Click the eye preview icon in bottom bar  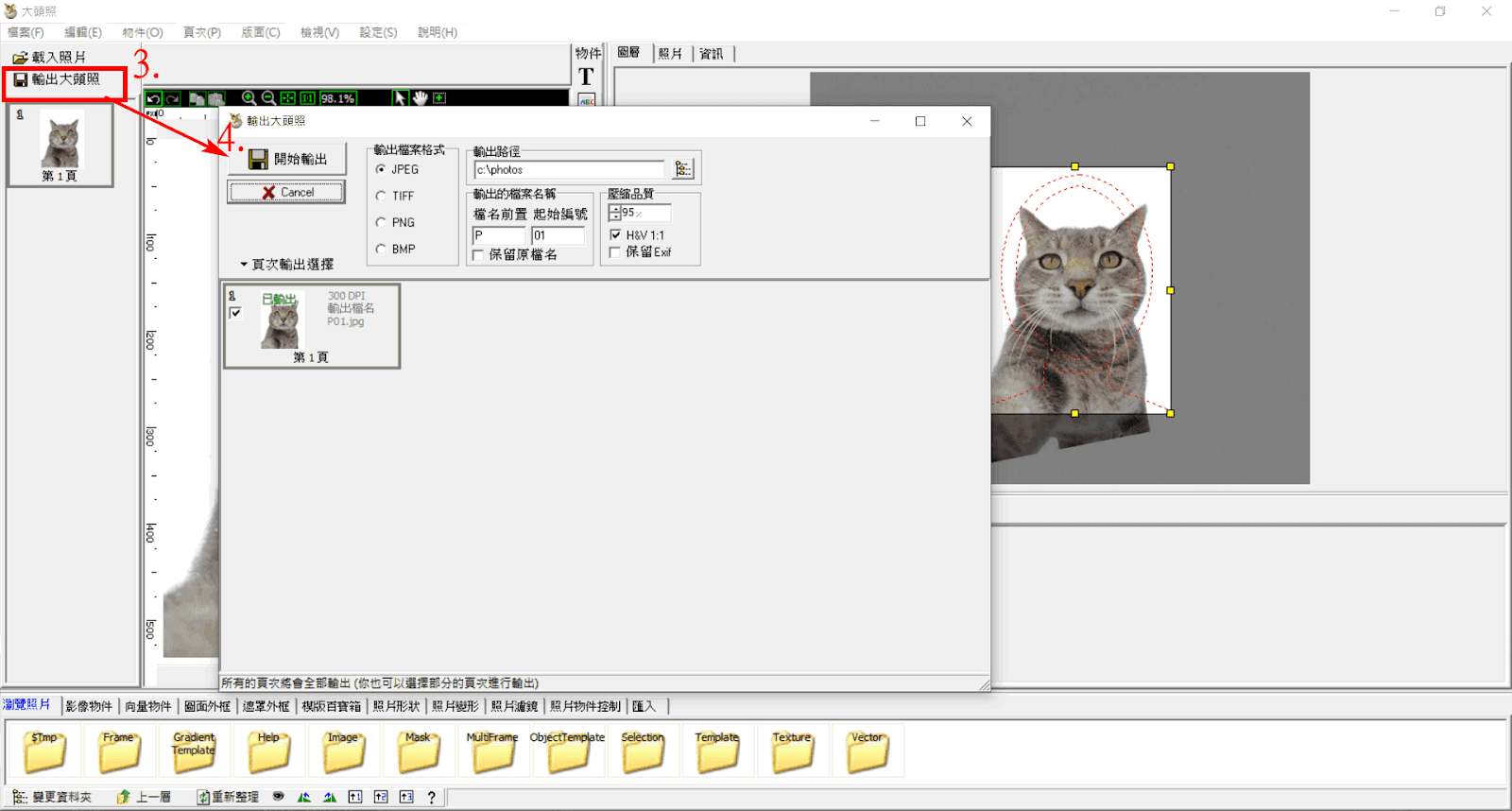278,797
